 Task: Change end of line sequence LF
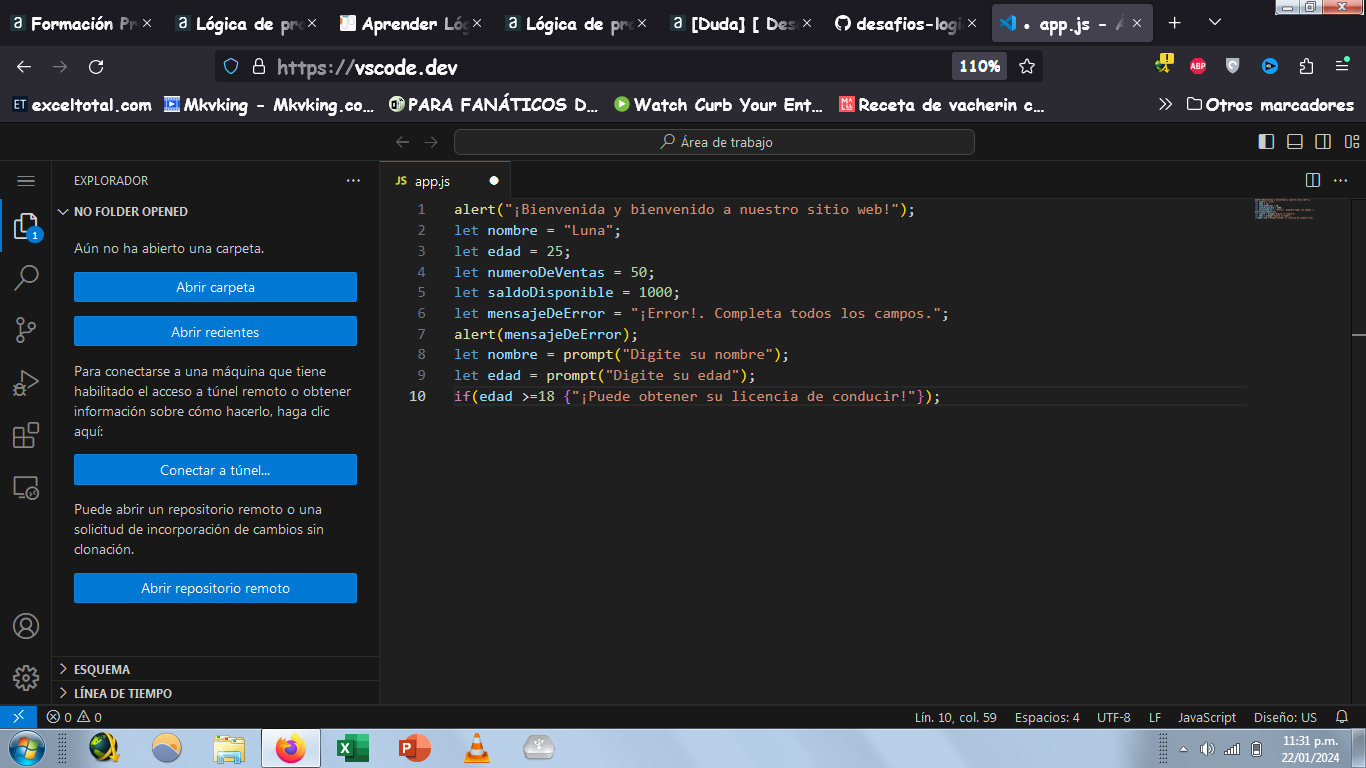click(x=1155, y=717)
